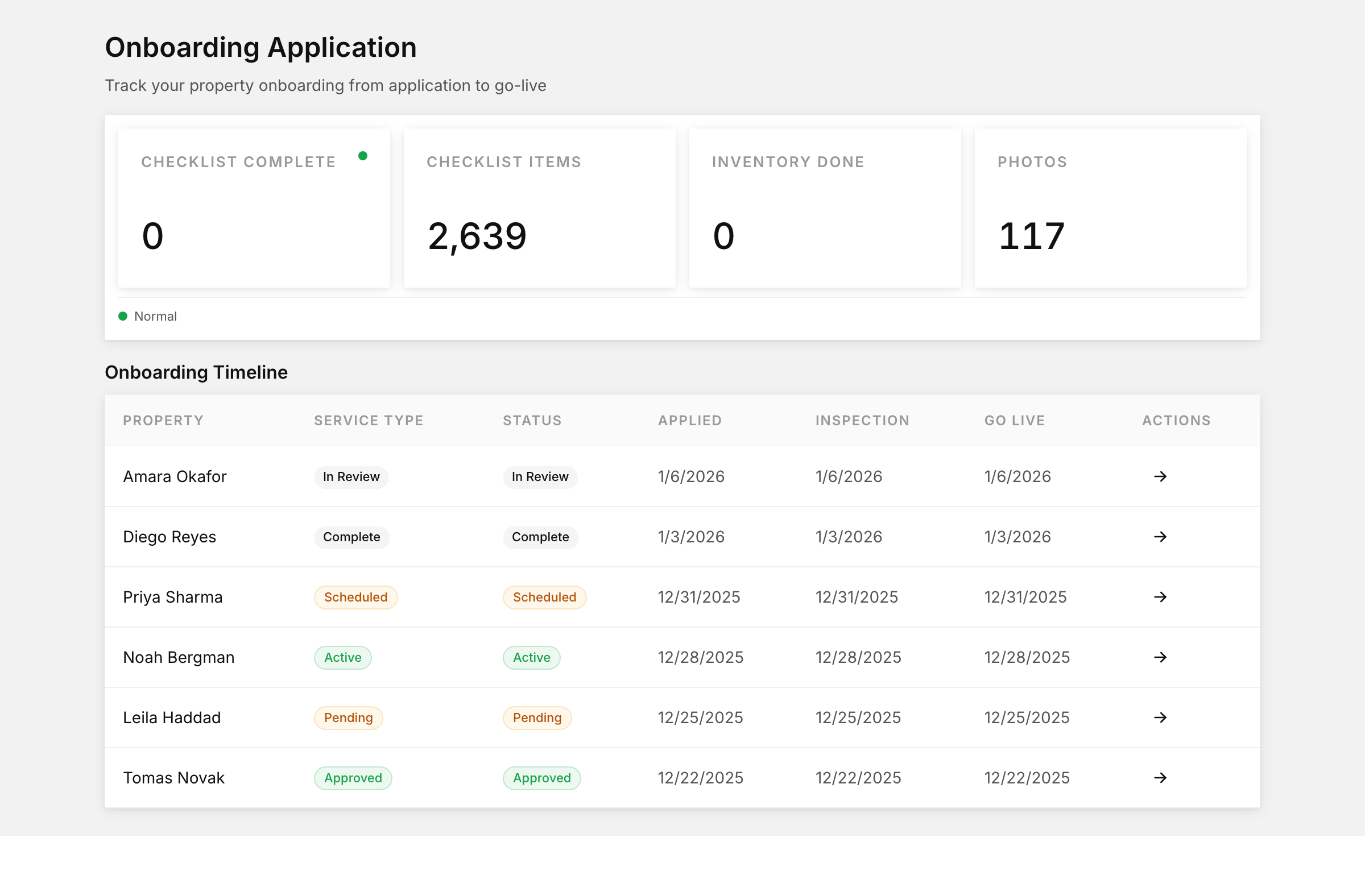Click Priya Sharma property name
Viewport: 1365px width, 896px height.
pos(173,597)
